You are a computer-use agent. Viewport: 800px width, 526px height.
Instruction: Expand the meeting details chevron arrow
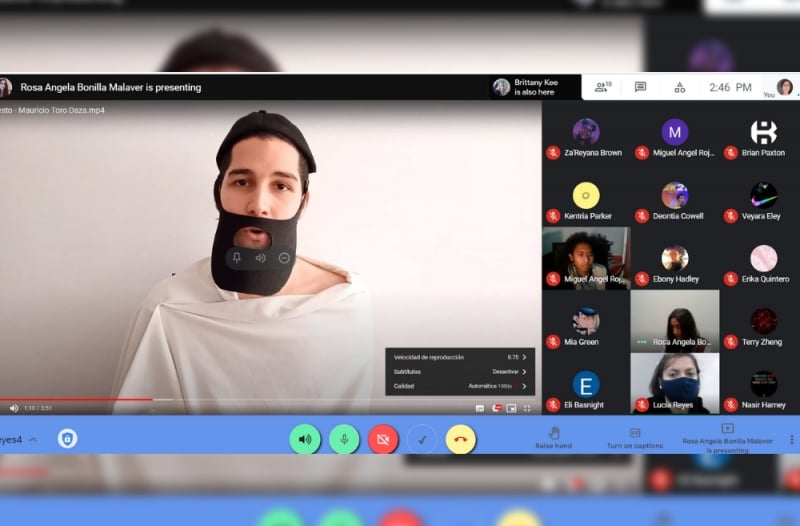point(33,439)
